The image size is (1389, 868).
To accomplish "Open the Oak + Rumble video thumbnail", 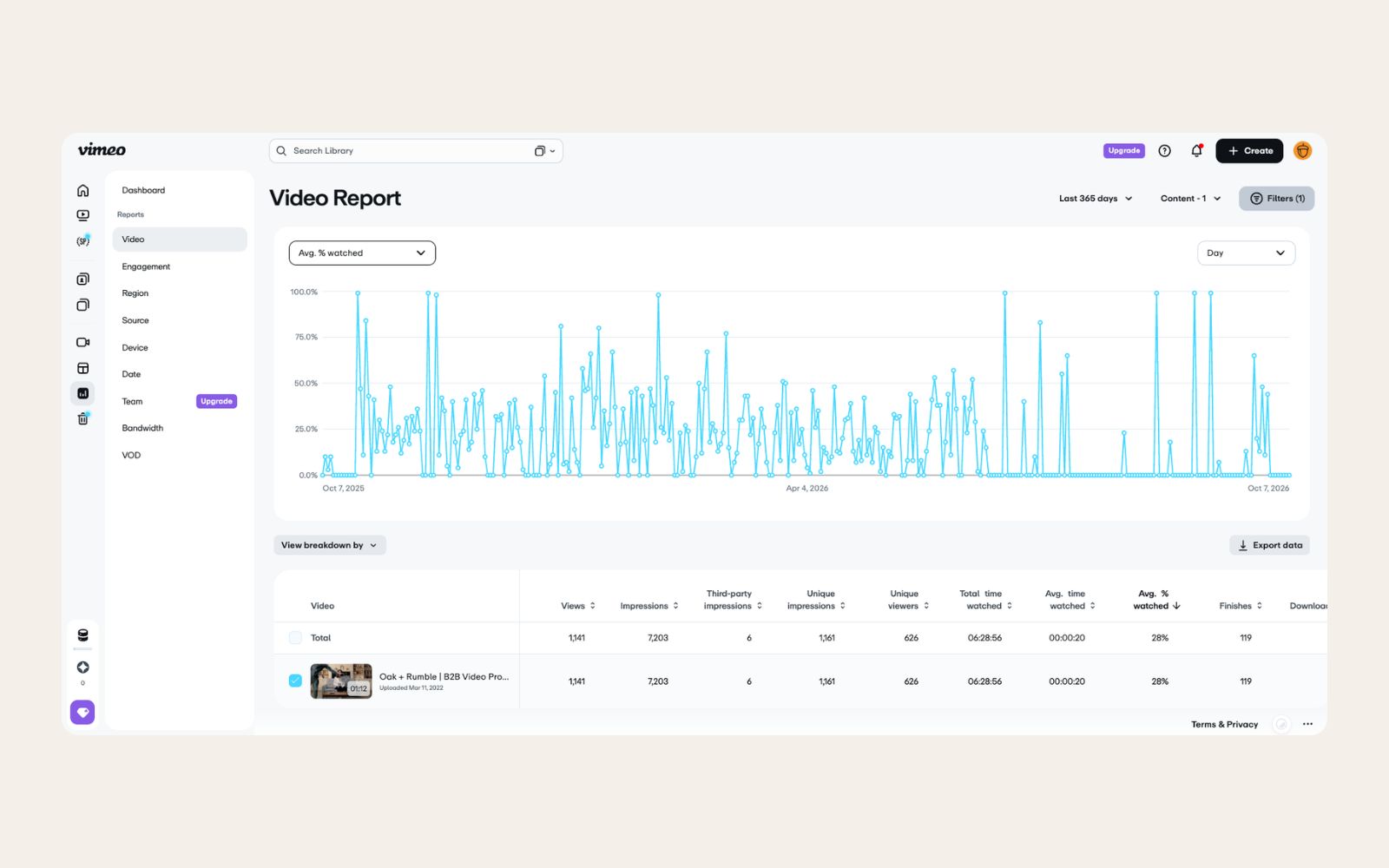I will [341, 681].
